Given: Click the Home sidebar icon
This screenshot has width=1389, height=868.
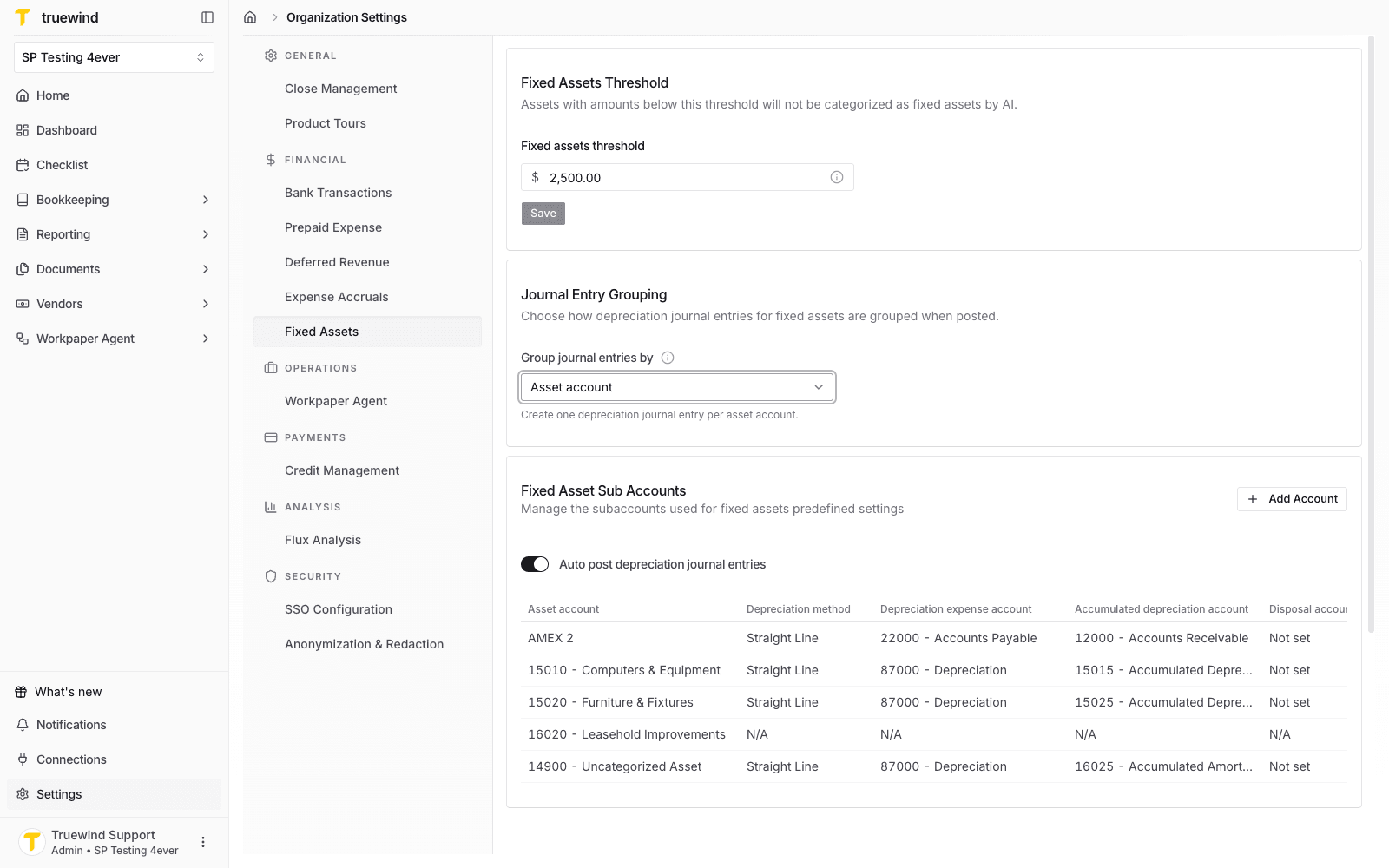Looking at the screenshot, I should tap(23, 95).
